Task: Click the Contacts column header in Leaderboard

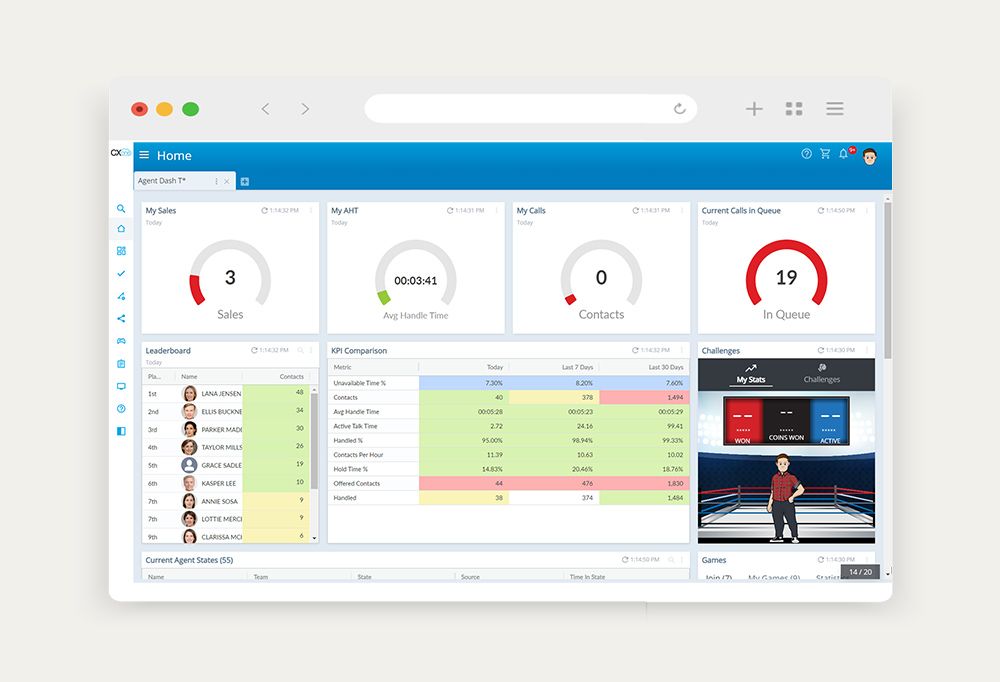Action: pyautogui.click(x=291, y=377)
